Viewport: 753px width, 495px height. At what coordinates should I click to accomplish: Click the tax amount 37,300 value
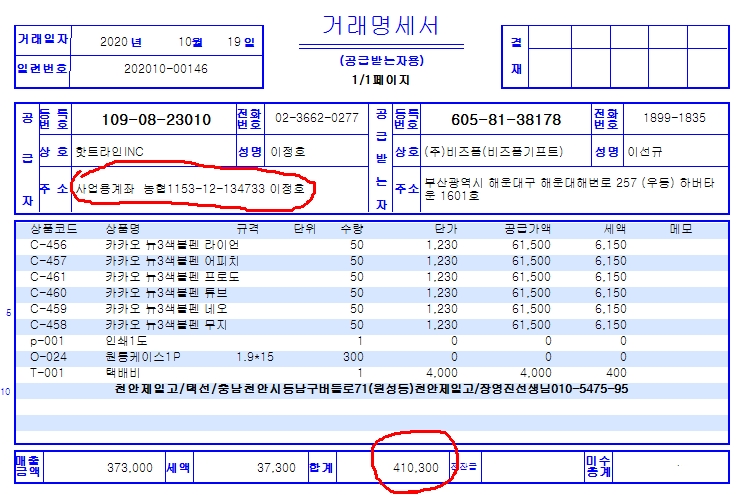277,467
